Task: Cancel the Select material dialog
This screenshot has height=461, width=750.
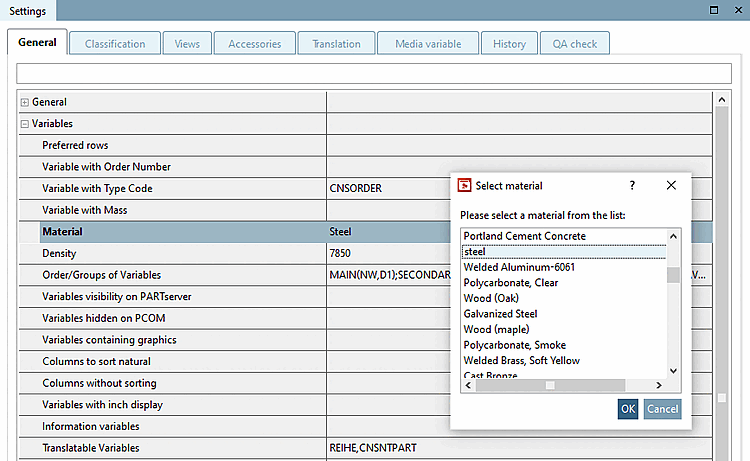Action: click(x=662, y=409)
